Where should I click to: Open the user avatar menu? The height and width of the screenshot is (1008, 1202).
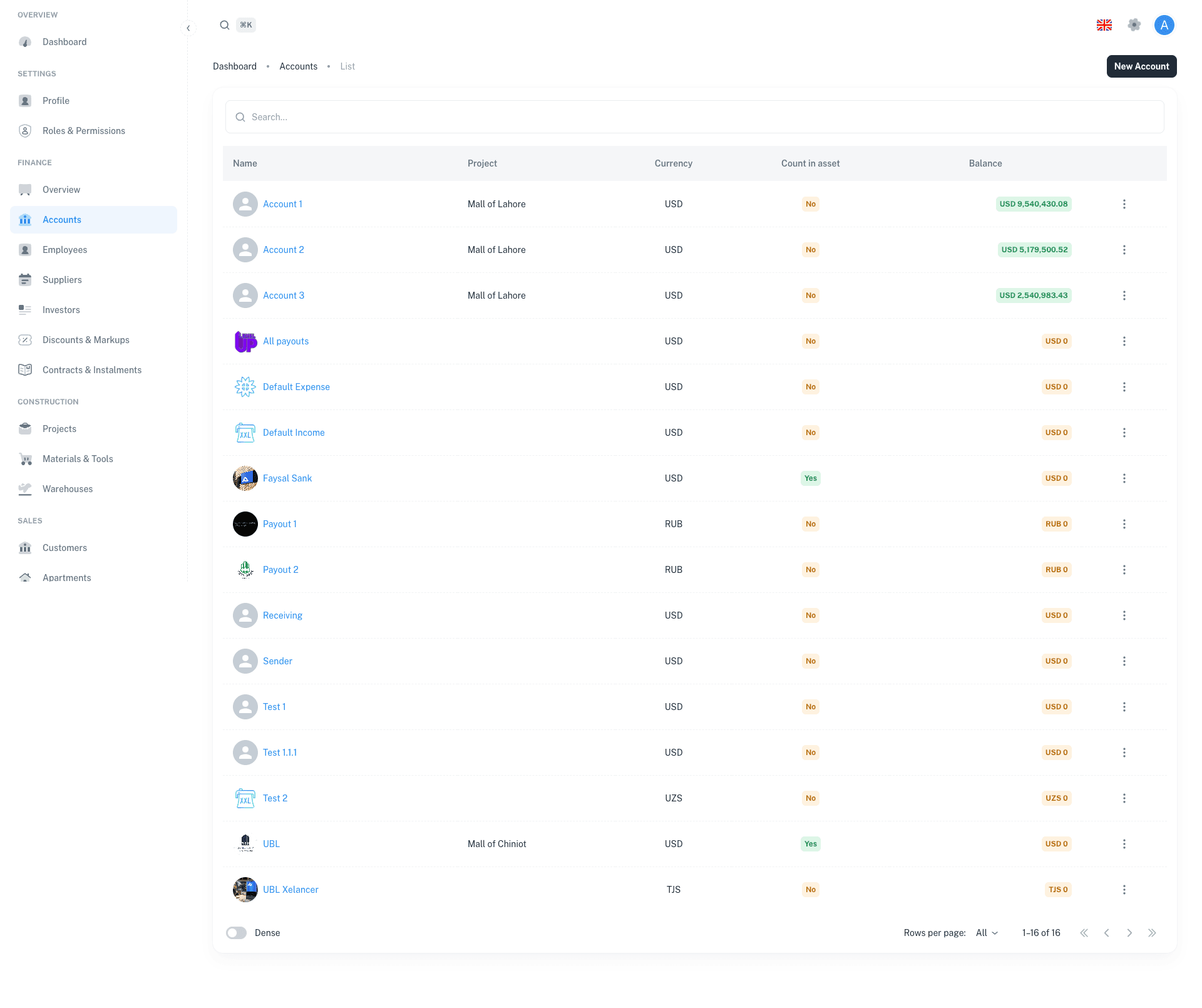tap(1164, 25)
